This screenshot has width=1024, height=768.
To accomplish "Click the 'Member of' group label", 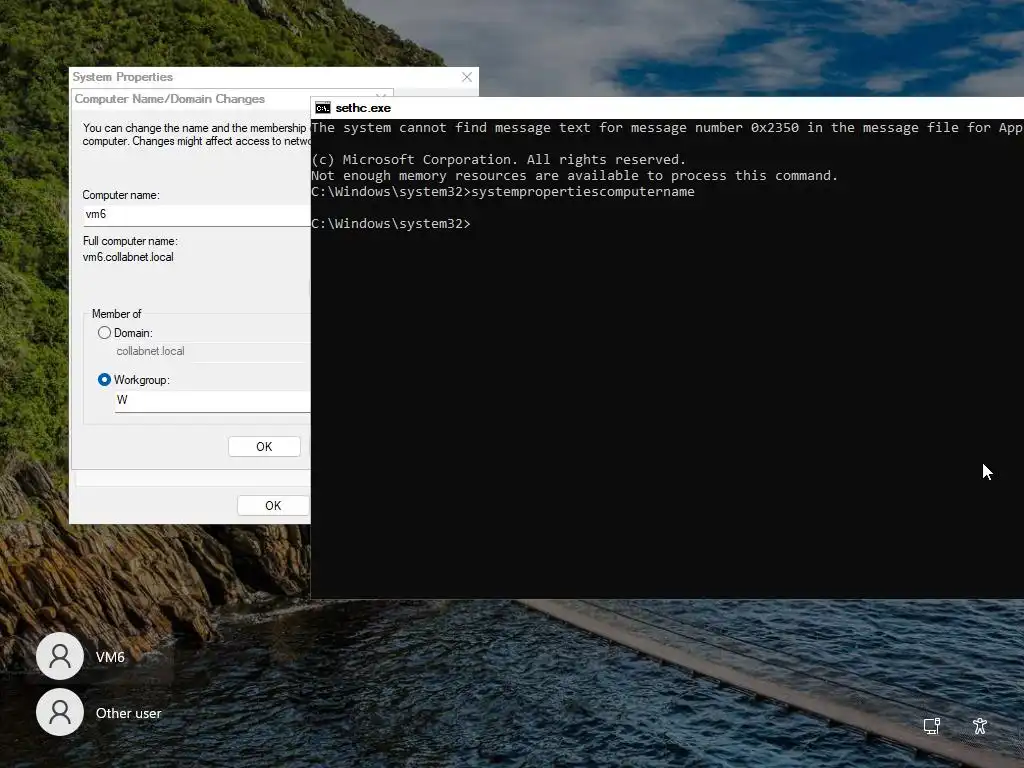I will (x=116, y=313).
